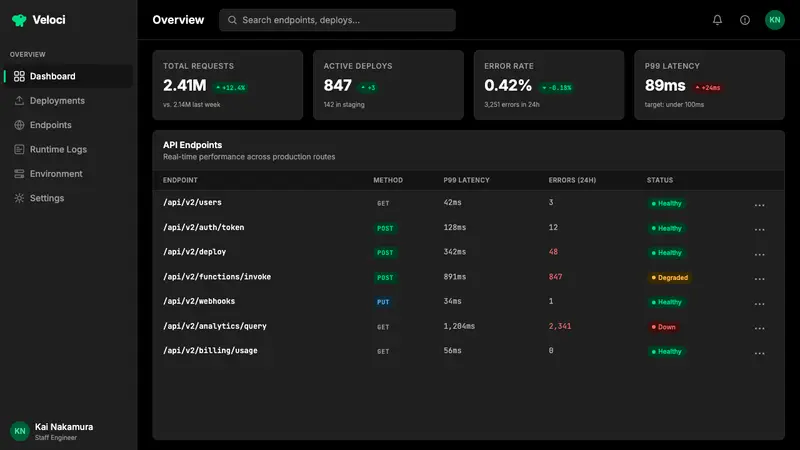Click the Dashboard grid icon

click(x=19, y=77)
